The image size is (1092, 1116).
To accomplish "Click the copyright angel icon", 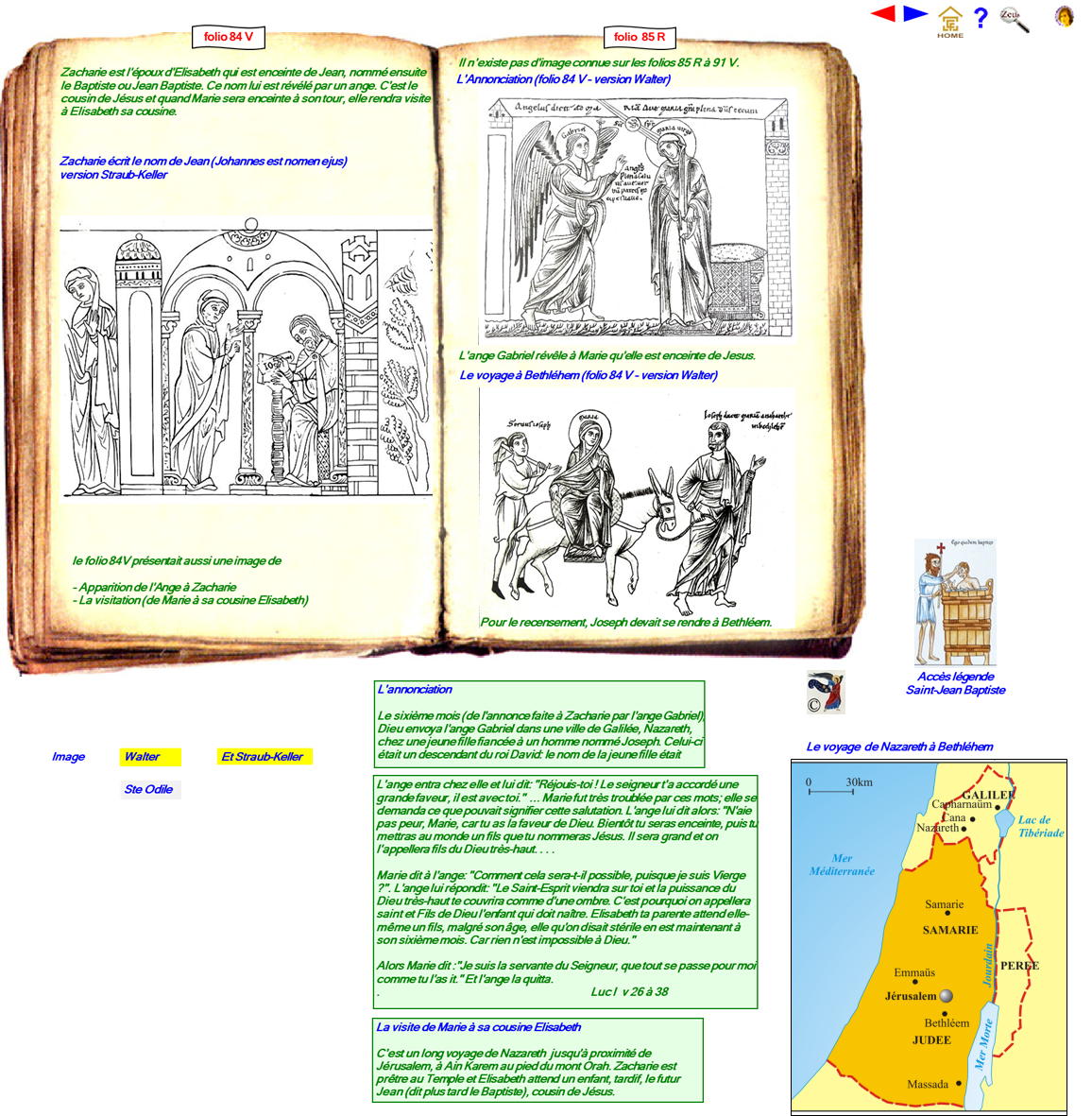I will click(826, 692).
